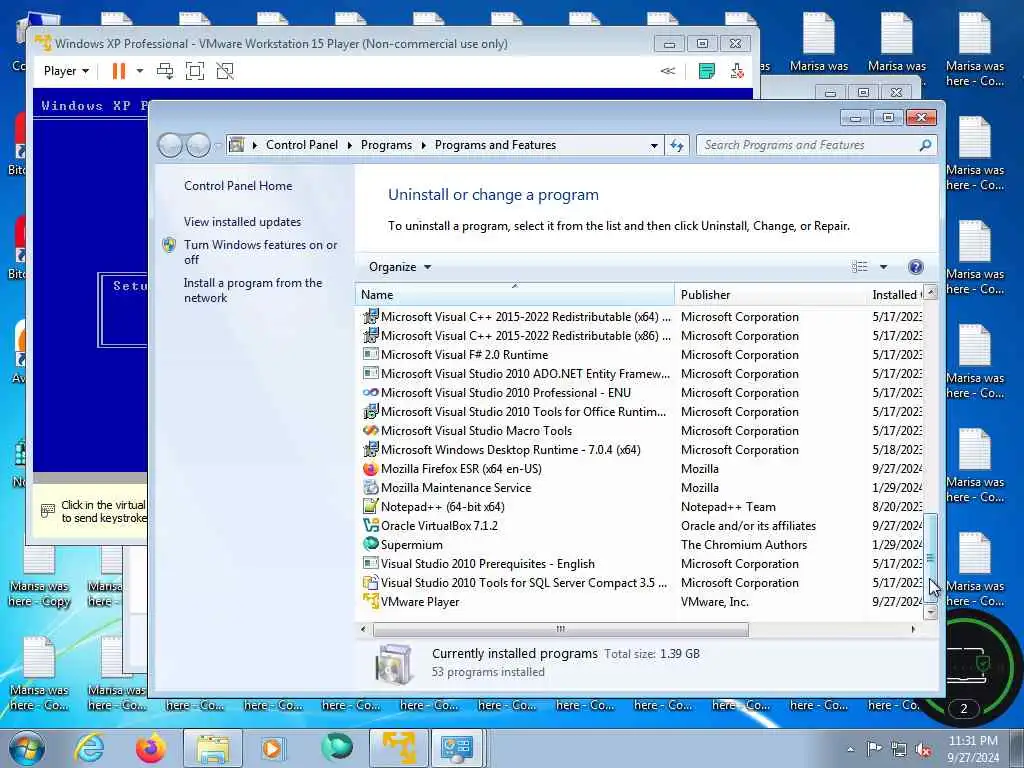Screen dimensions: 1024x768
Task: Click horizontal scrollbar right arrow under list
Action: click(913, 629)
